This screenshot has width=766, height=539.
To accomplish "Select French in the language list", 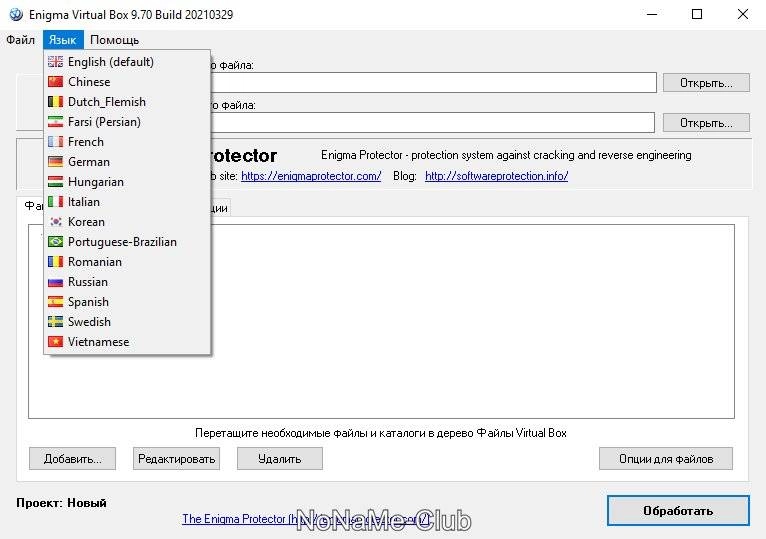I will pos(127,142).
